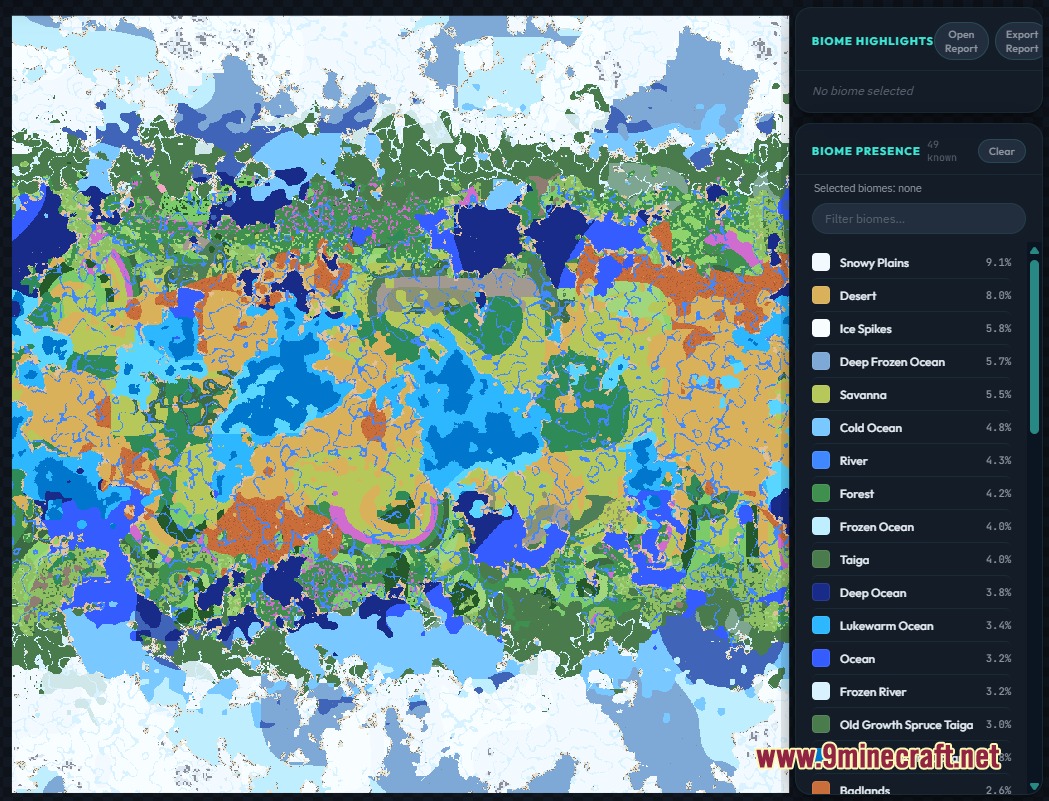Highlight the Snowy Plains biome label
The width and height of the screenshot is (1049, 801).
(874, 263)
